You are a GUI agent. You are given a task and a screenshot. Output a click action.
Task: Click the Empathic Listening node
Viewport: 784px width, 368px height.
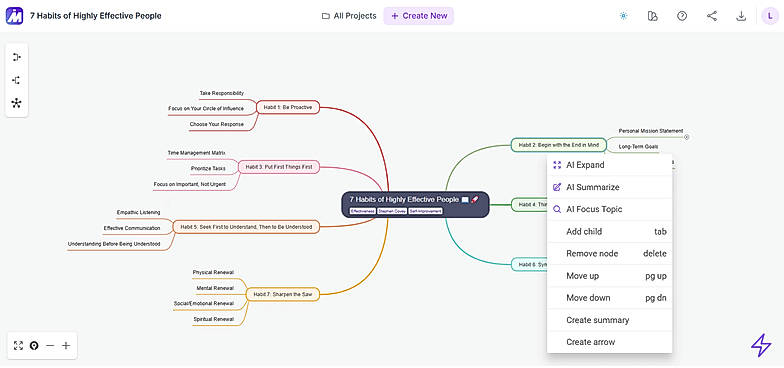(138, 212)
